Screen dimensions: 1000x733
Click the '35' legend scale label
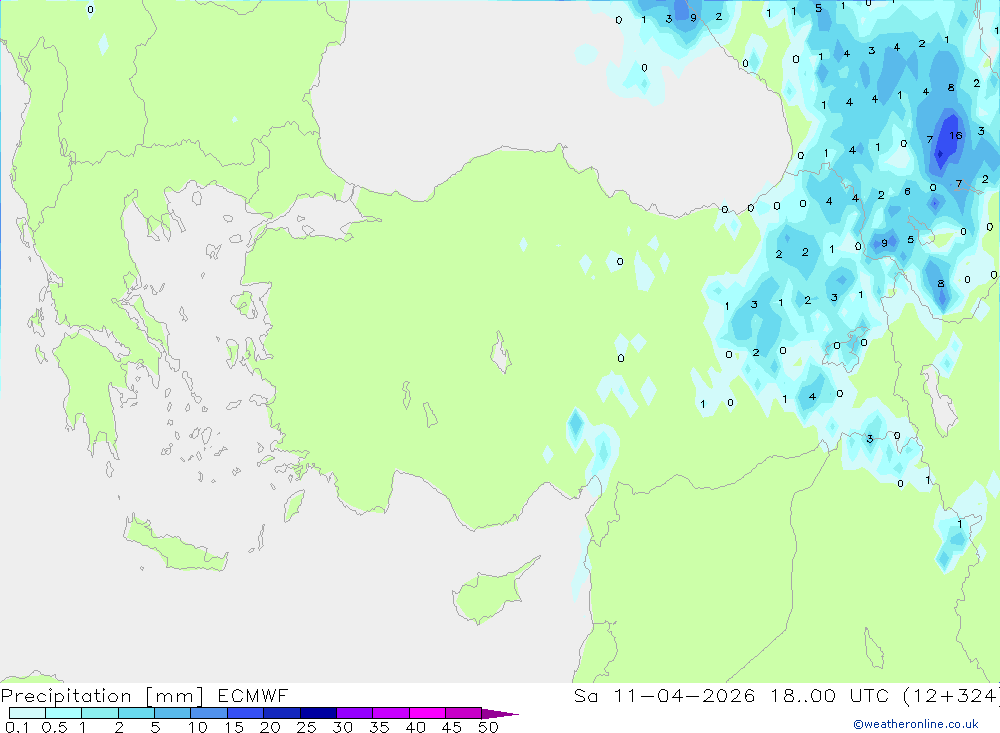click(x=379, y=727)
